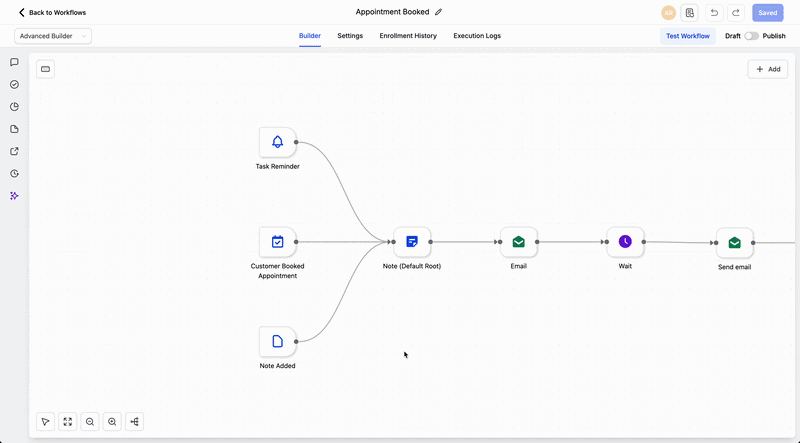
Task: Toggle the Draft/Publish switch
Action: coord(751,36)
